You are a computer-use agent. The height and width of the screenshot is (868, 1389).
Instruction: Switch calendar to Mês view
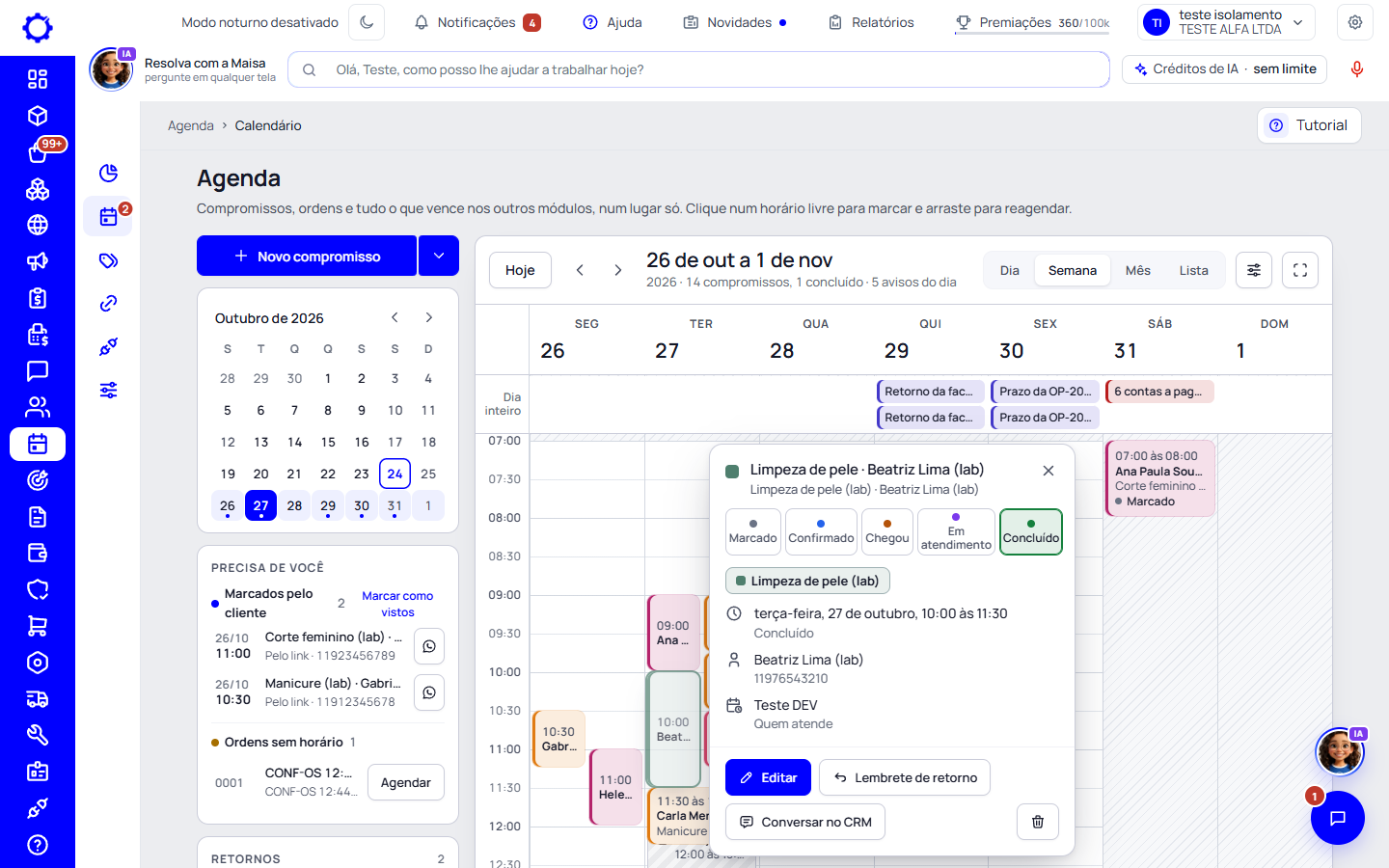pyautogui.click(x=1138, y=270)
